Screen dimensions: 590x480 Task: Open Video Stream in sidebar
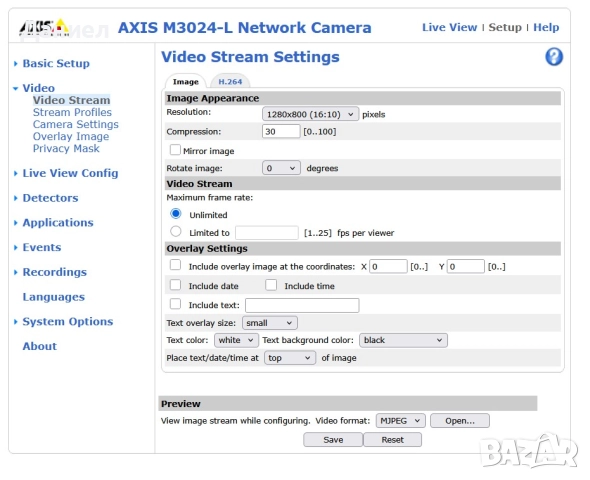point(71,100)
